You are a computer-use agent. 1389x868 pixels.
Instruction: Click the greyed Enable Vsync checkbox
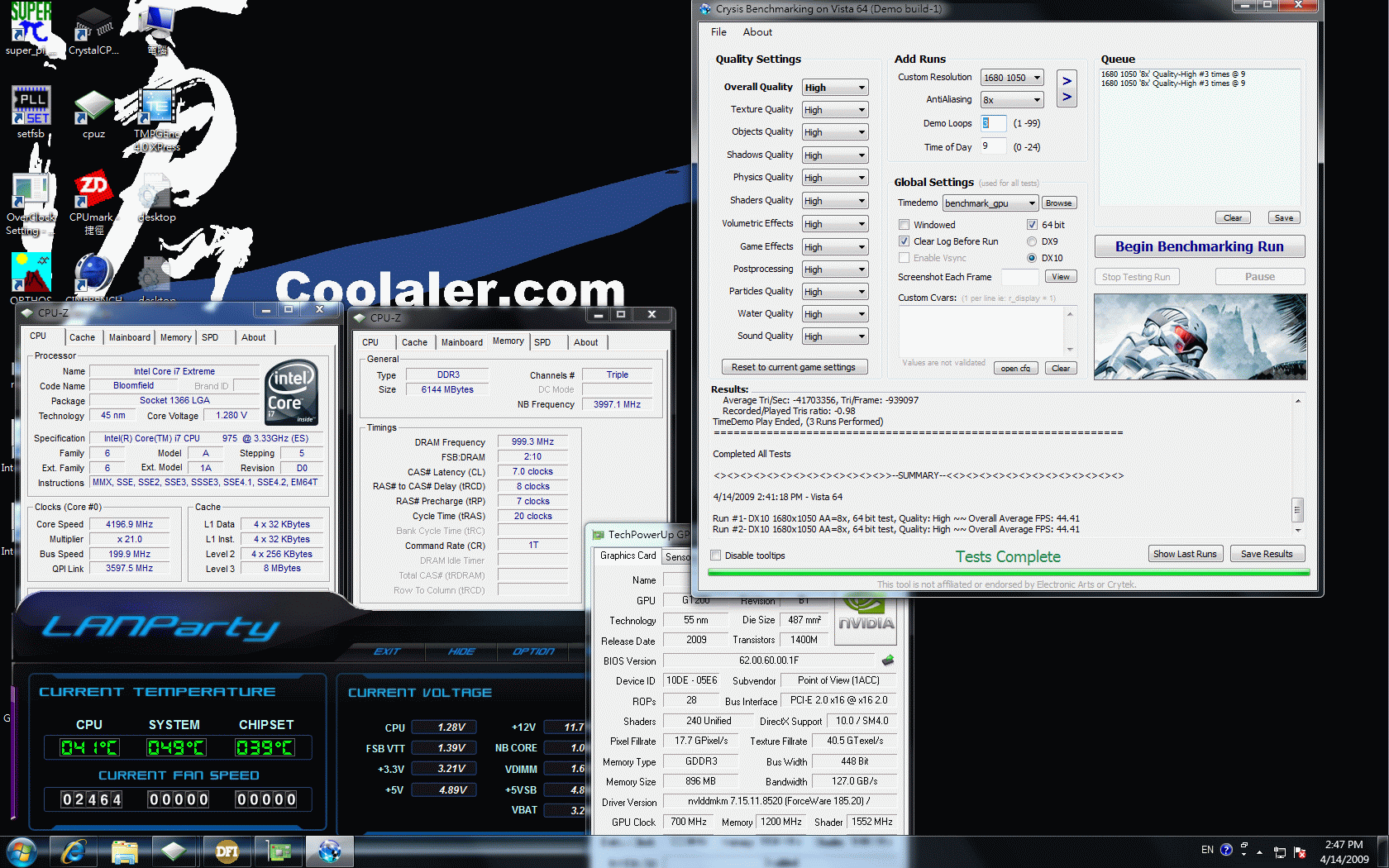904,258
